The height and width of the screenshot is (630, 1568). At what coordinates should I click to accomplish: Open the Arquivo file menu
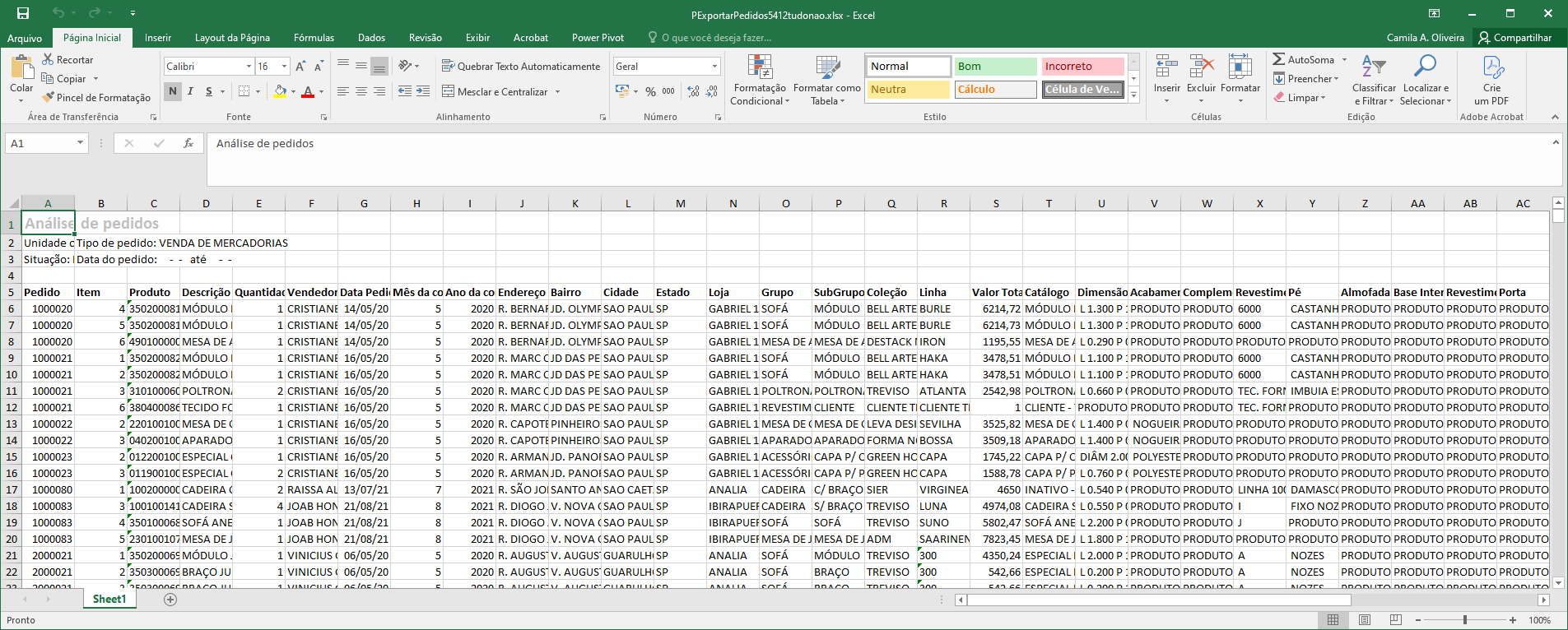click(x=25, y=38)
